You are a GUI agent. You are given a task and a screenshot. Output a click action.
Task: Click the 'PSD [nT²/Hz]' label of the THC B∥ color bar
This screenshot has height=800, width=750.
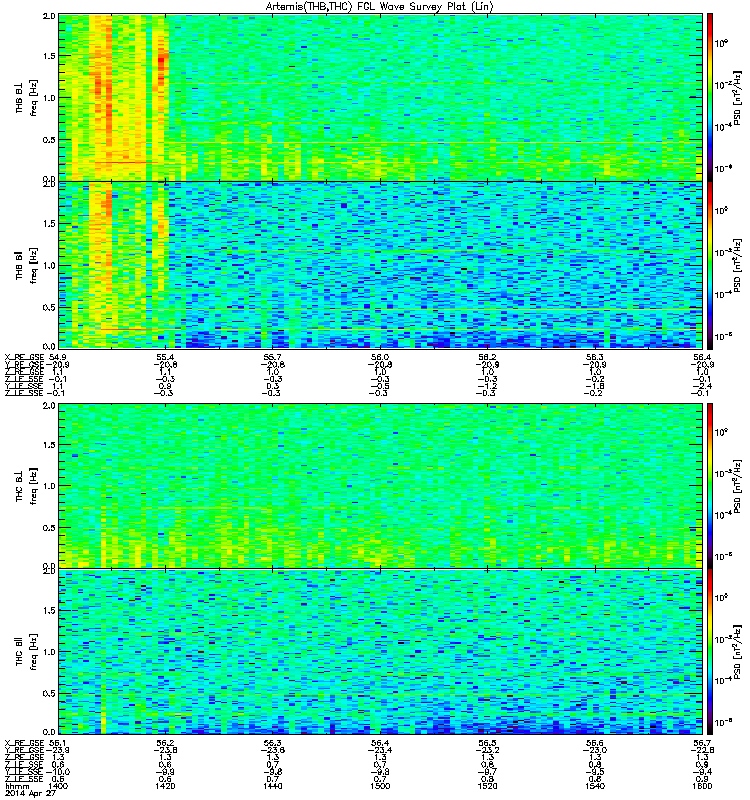738,652
